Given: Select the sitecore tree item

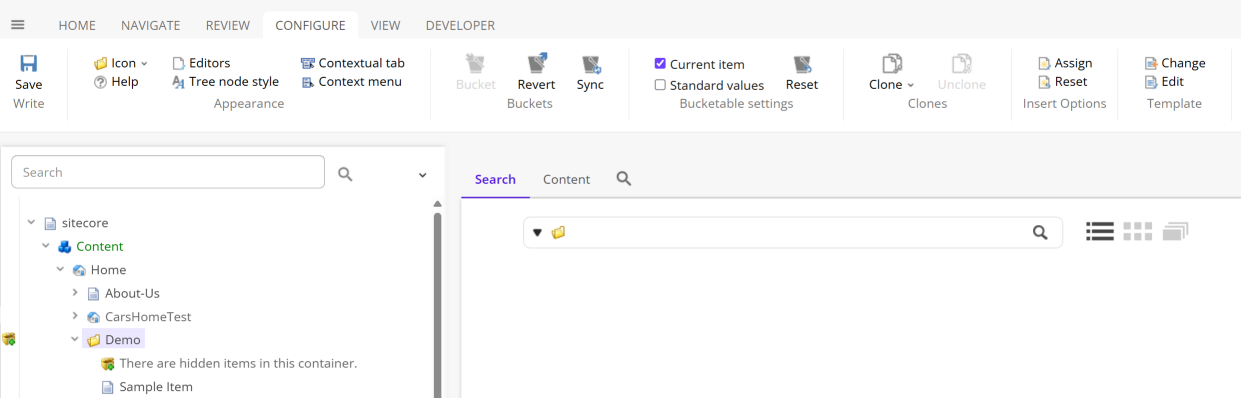Looking at the screenshot, I should pyautogui.click(x=76, y=223).
